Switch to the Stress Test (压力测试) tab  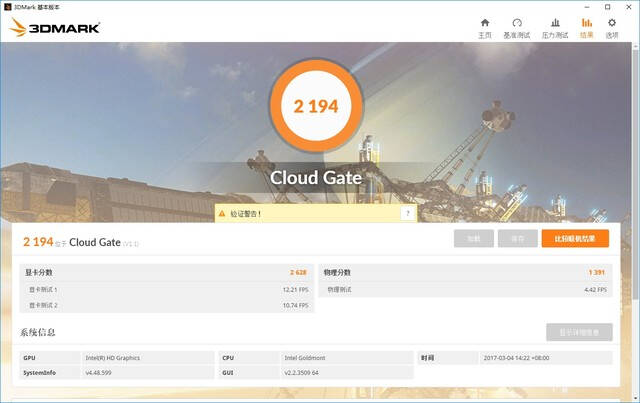(x=555, y=28)
